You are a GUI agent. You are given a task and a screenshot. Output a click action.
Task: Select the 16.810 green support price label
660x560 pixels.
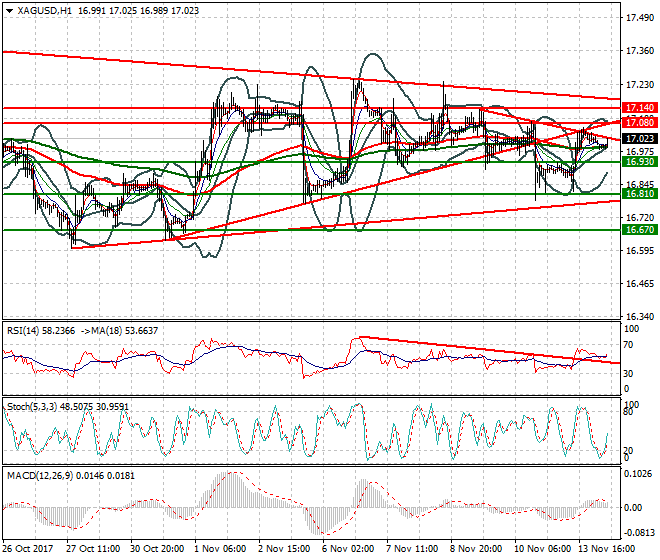tap(640, 194)
